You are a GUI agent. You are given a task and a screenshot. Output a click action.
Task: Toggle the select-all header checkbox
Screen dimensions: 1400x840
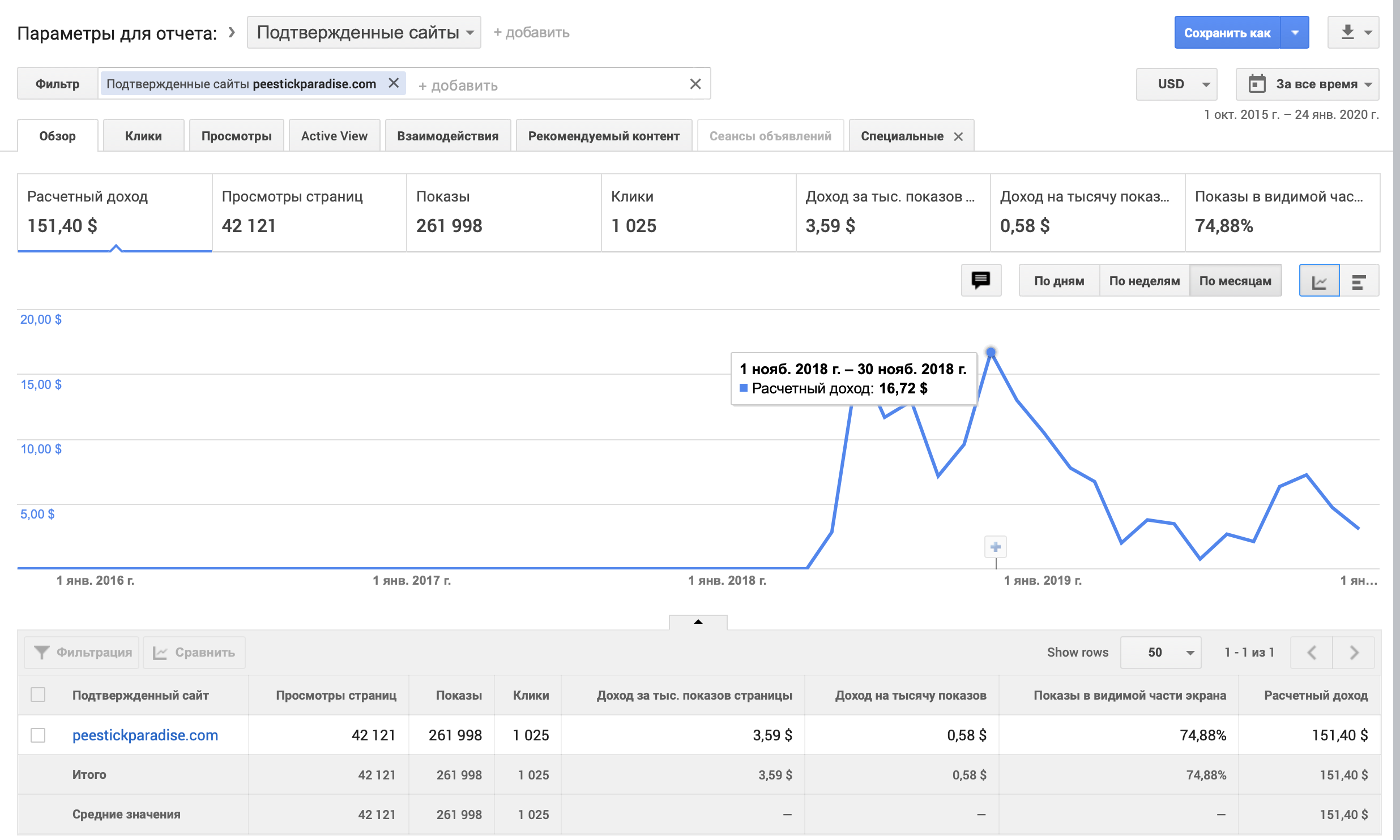point(38,695)
